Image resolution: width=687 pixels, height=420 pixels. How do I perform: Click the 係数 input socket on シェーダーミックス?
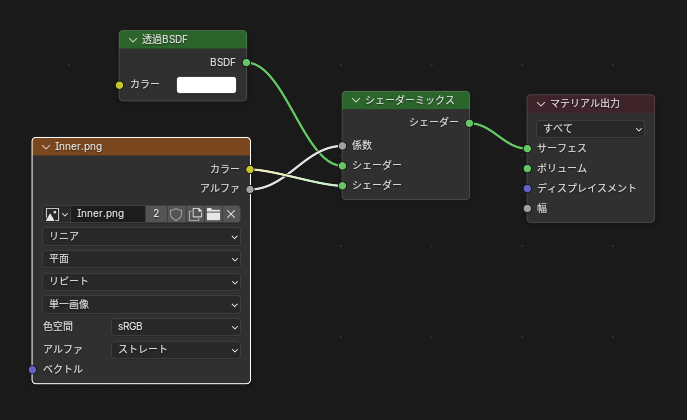[x=342, y=146]
